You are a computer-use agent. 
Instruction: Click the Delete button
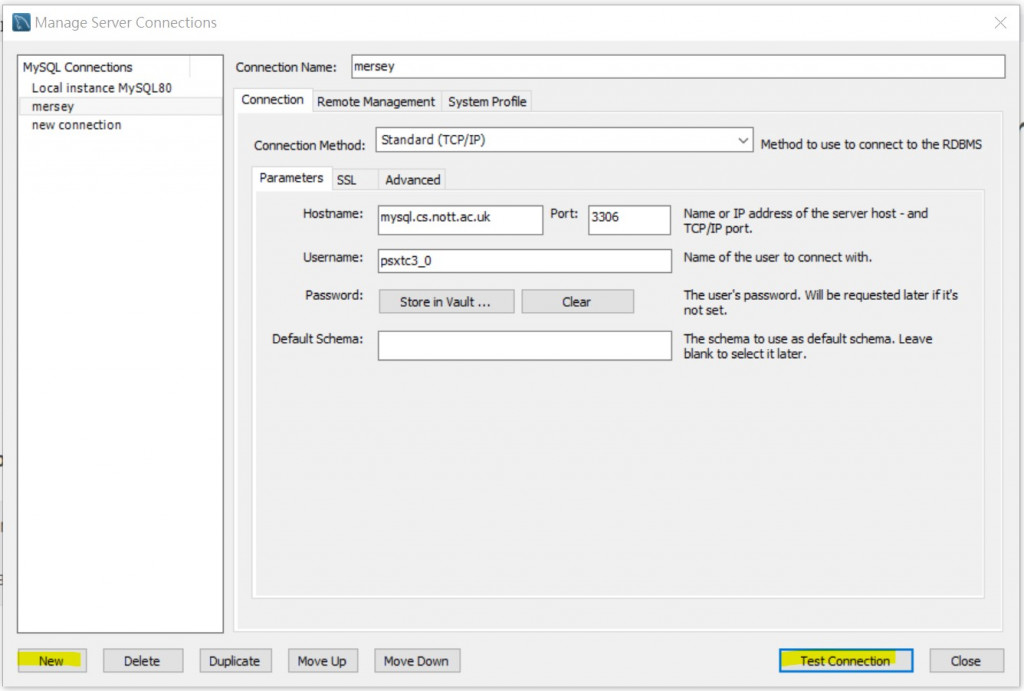tap(142, 661)
